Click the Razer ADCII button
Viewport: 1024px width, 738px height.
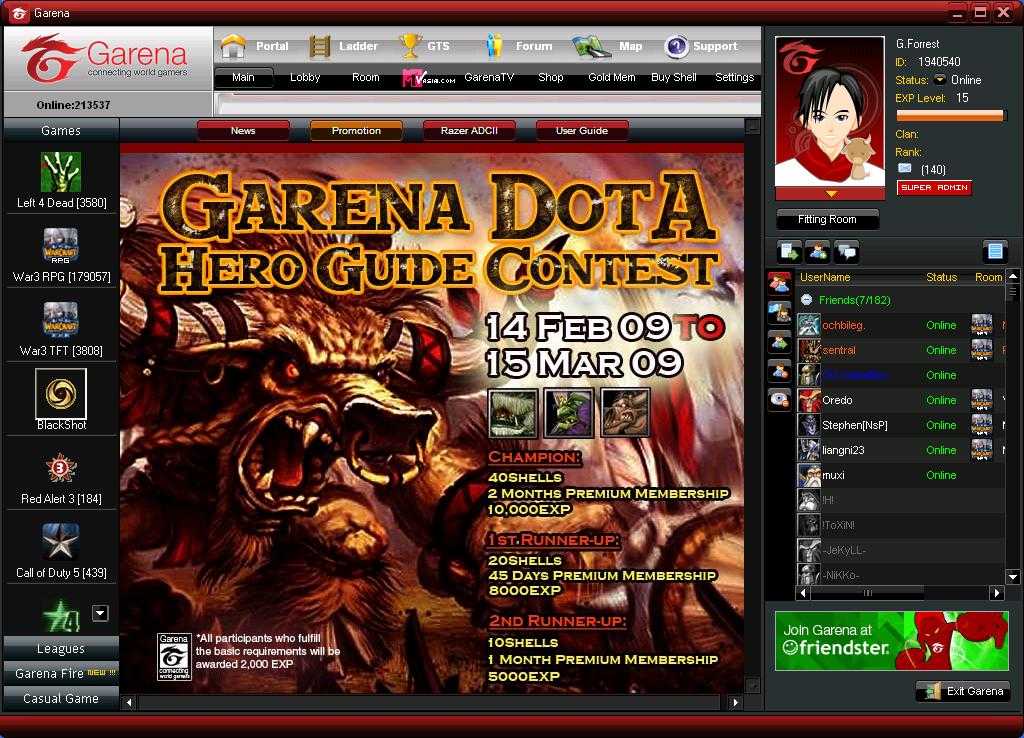pos(469,131)
